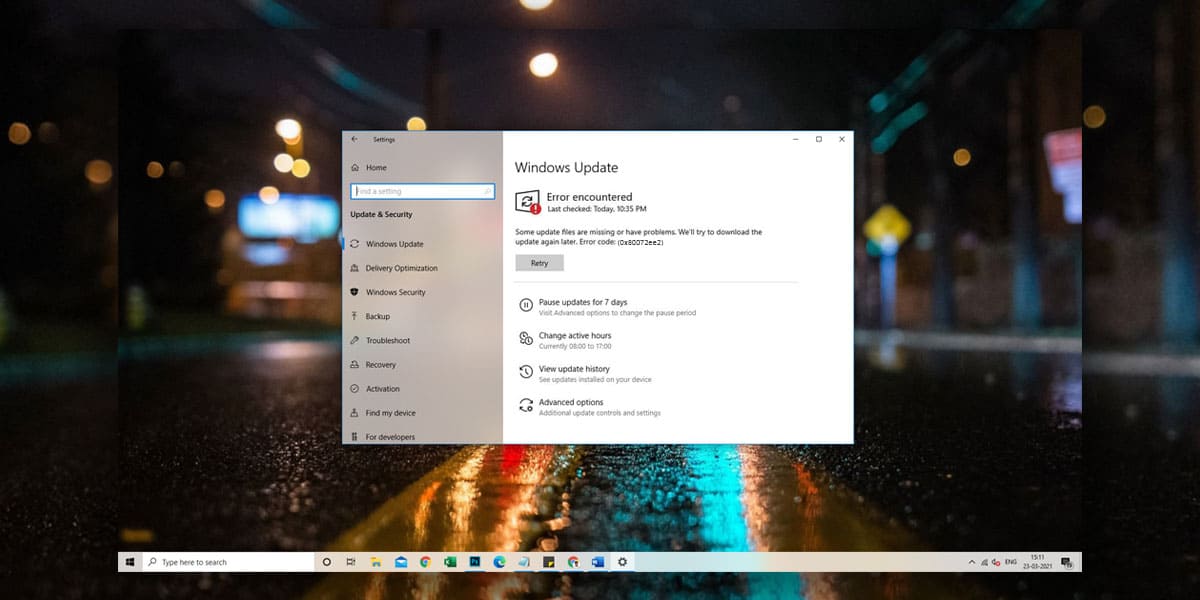Click the Find a setting search box
1200x600 pixels.
click(x=422, y=191)
